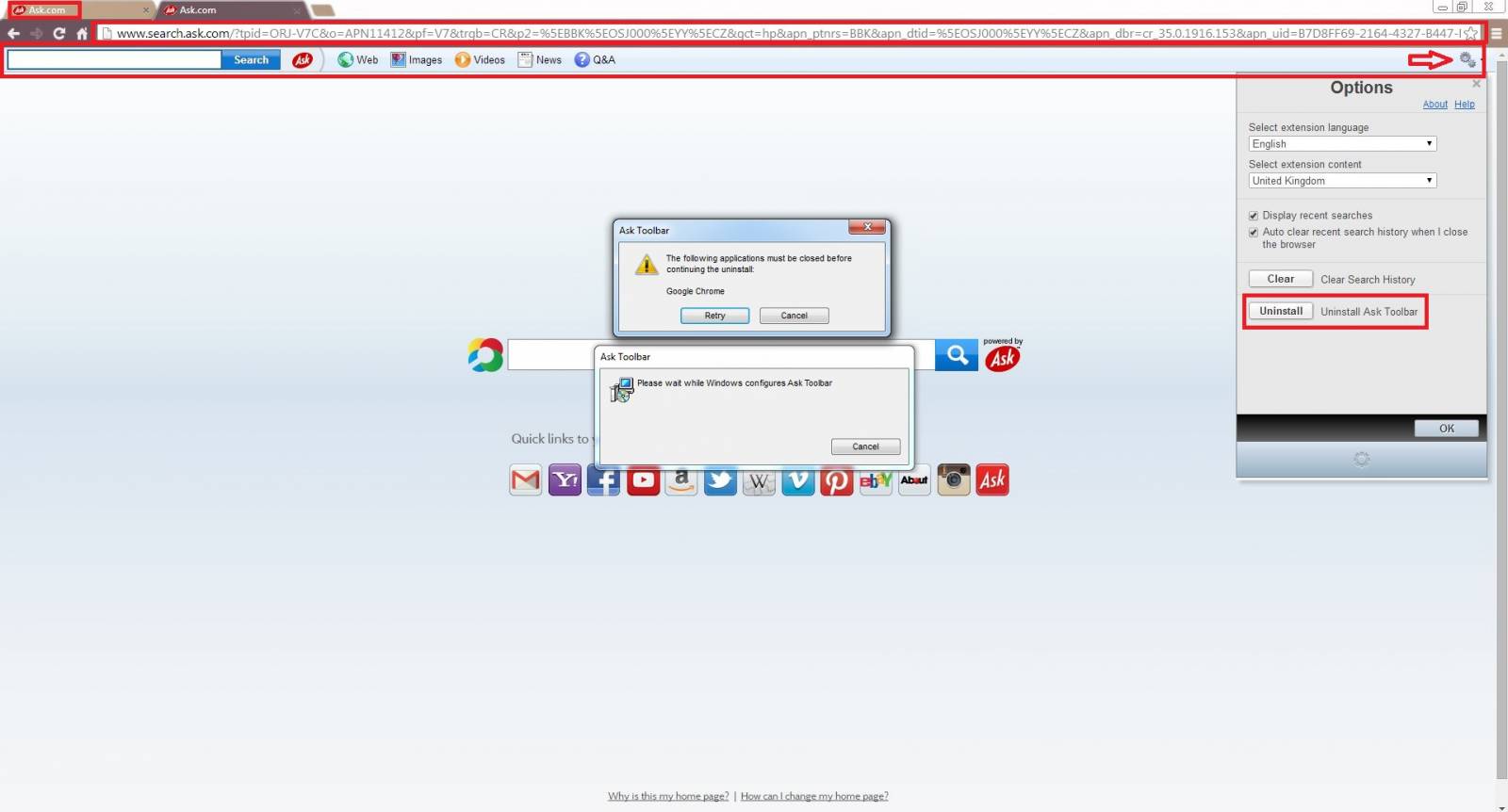Switch to the second Ask.com tab

231,9
